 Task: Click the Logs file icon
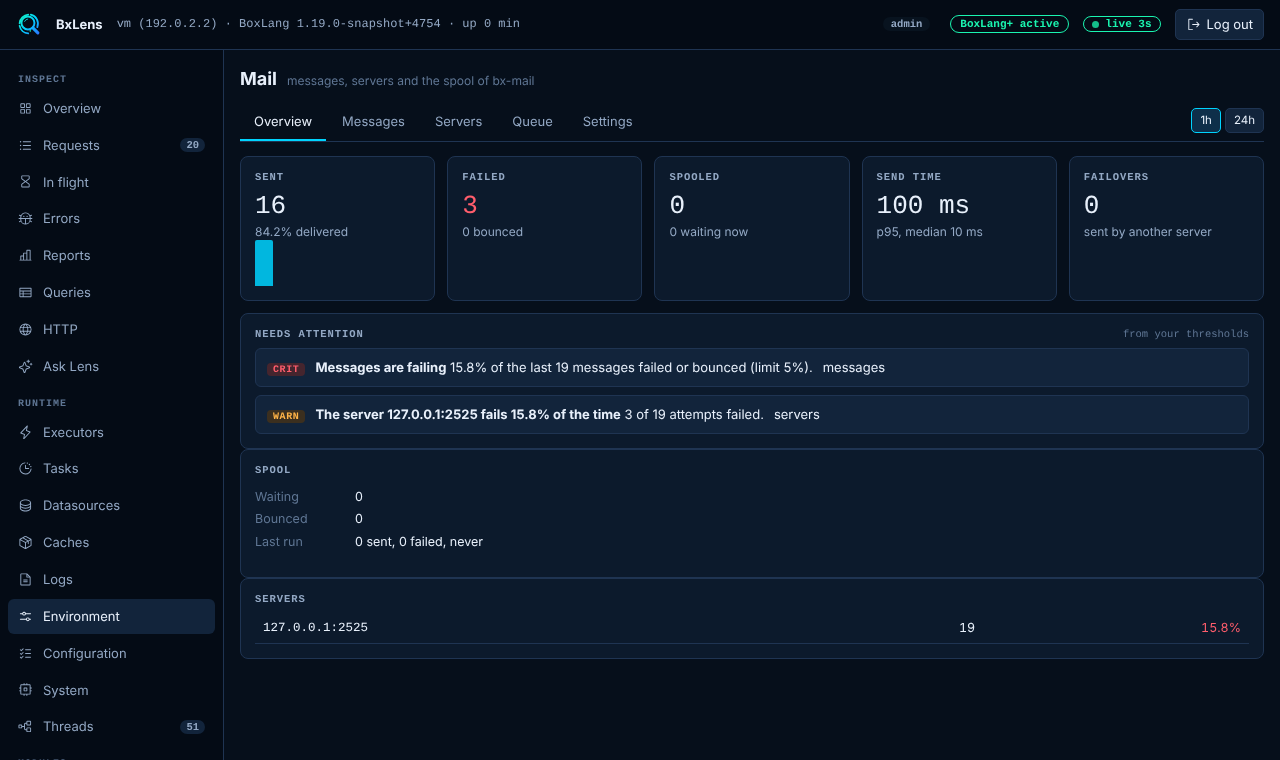coord(25,579)
